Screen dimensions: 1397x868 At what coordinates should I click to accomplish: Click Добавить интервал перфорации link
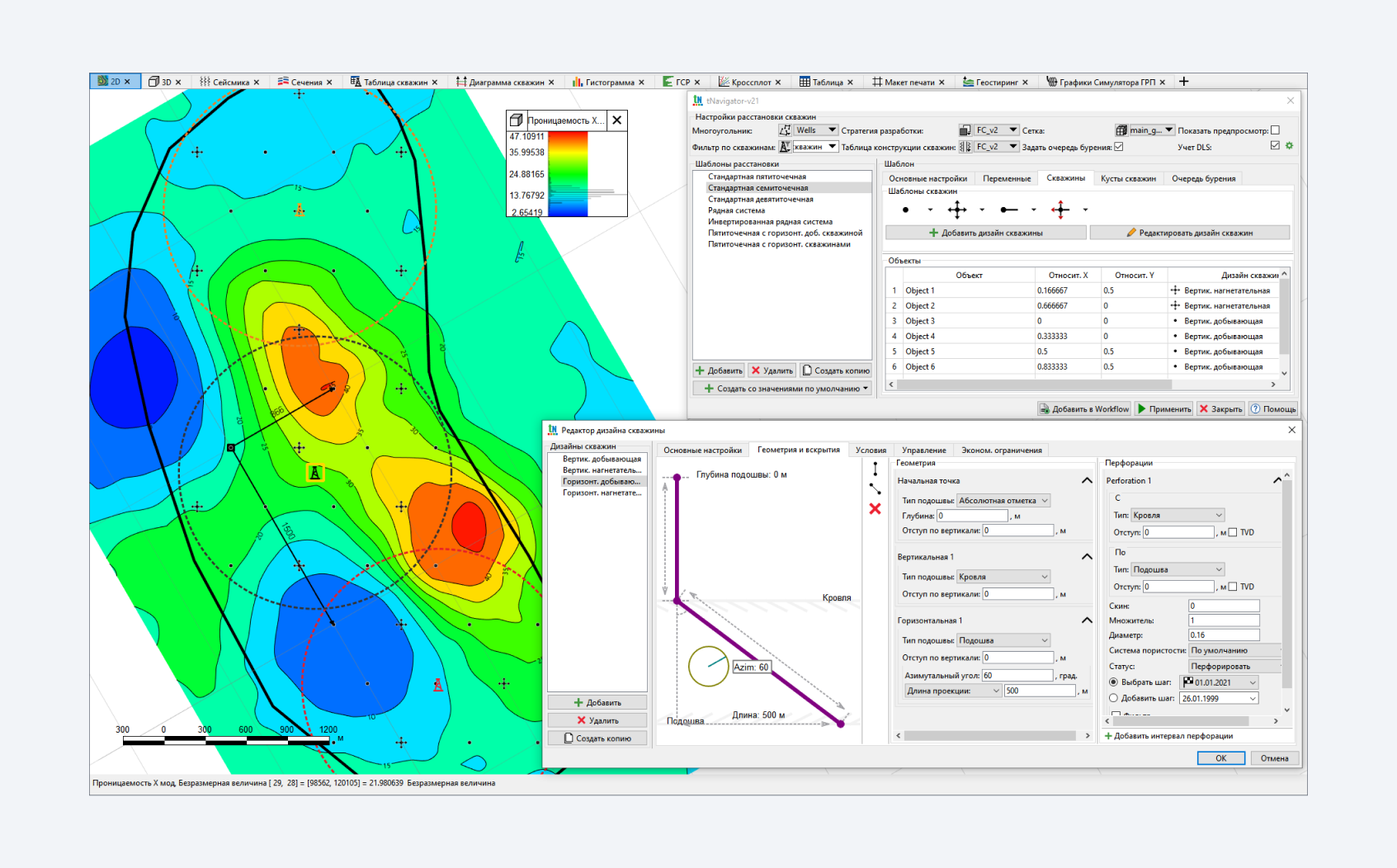tap(1168, 736)
